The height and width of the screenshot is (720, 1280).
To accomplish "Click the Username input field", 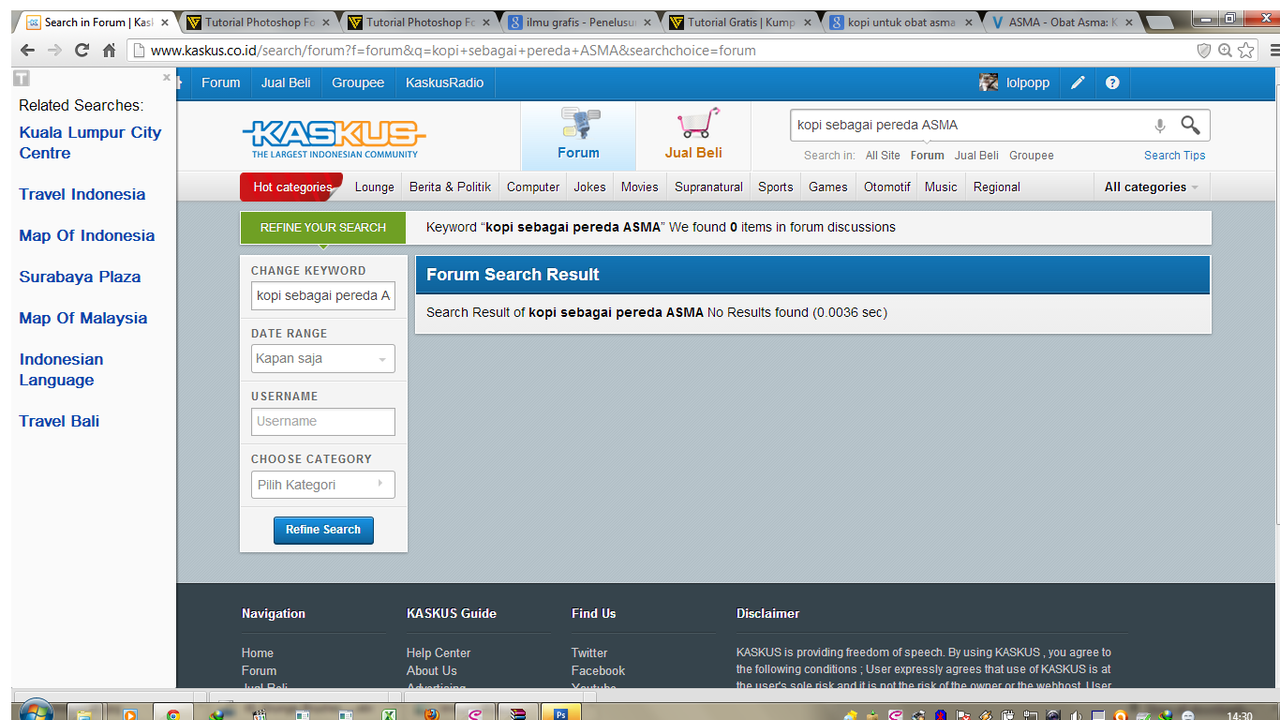I will 323,421.
